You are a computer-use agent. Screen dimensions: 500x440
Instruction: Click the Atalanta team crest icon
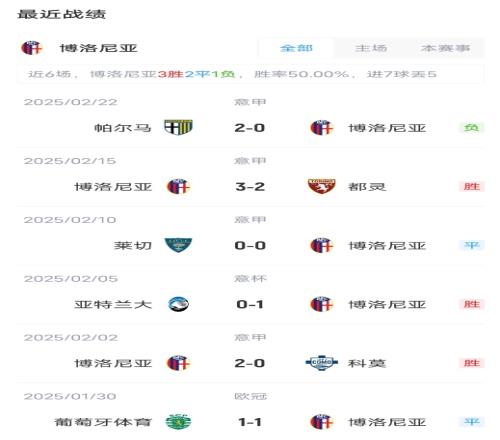coord(178,304)
